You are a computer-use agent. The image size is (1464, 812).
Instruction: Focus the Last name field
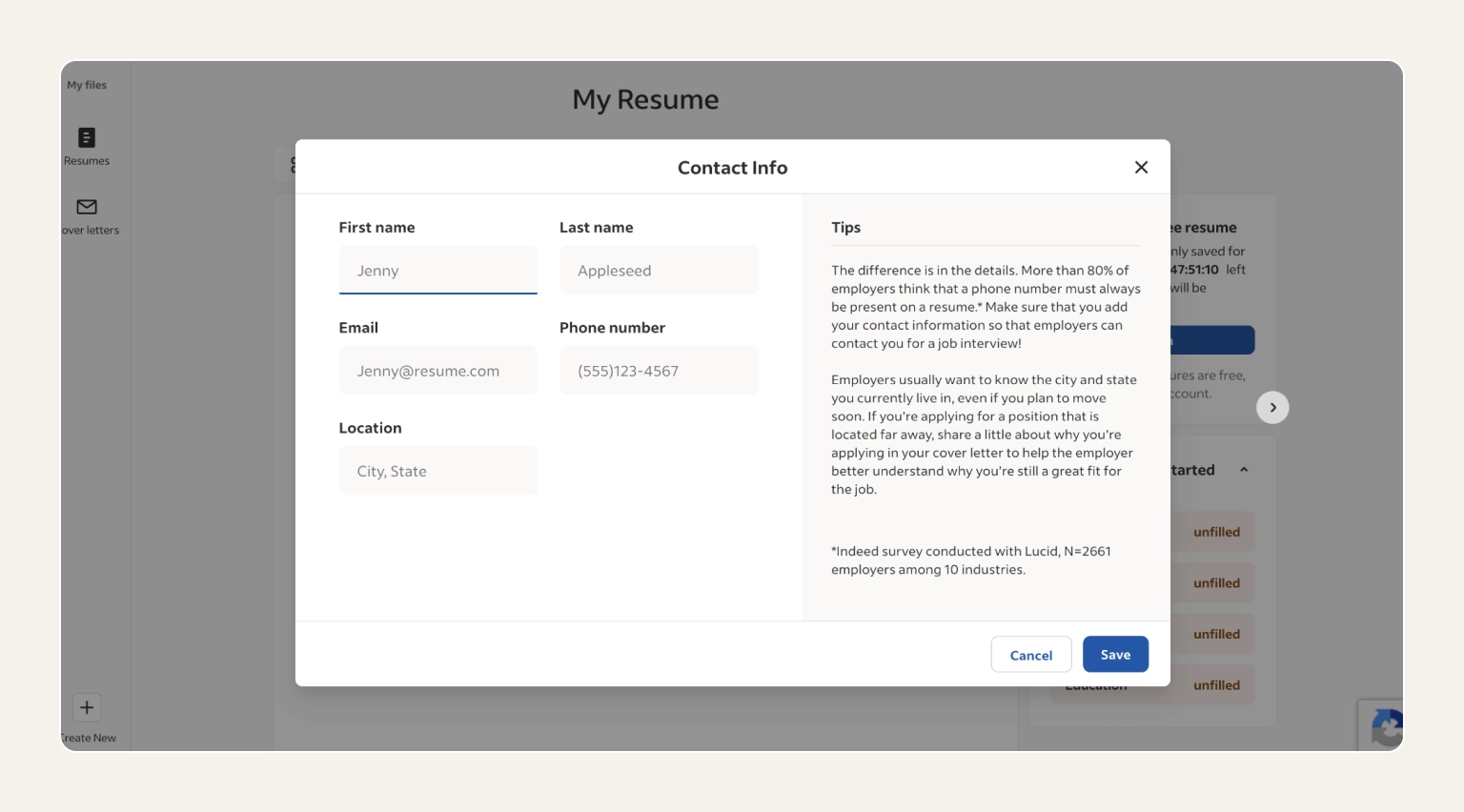coord(659,271)
